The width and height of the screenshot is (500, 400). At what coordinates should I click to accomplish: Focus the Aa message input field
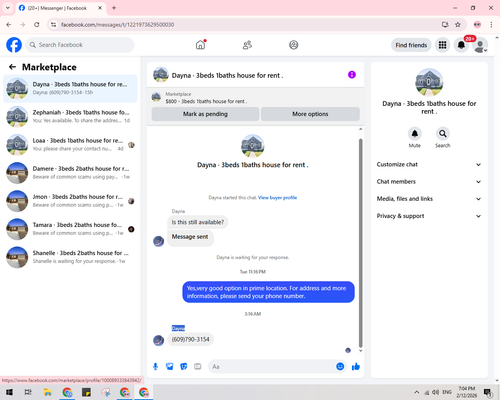coord(272,367)
